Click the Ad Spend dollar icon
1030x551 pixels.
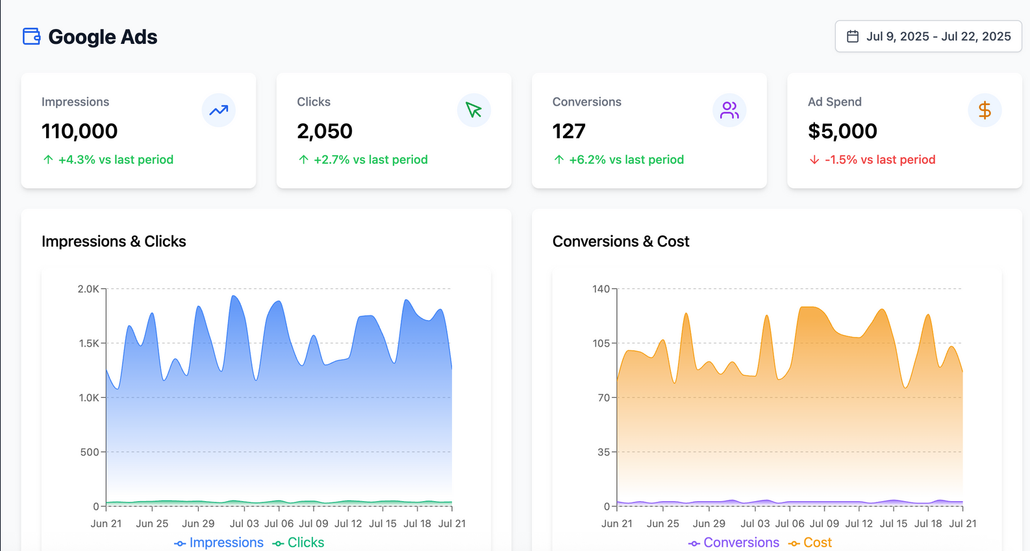(985, 110)
